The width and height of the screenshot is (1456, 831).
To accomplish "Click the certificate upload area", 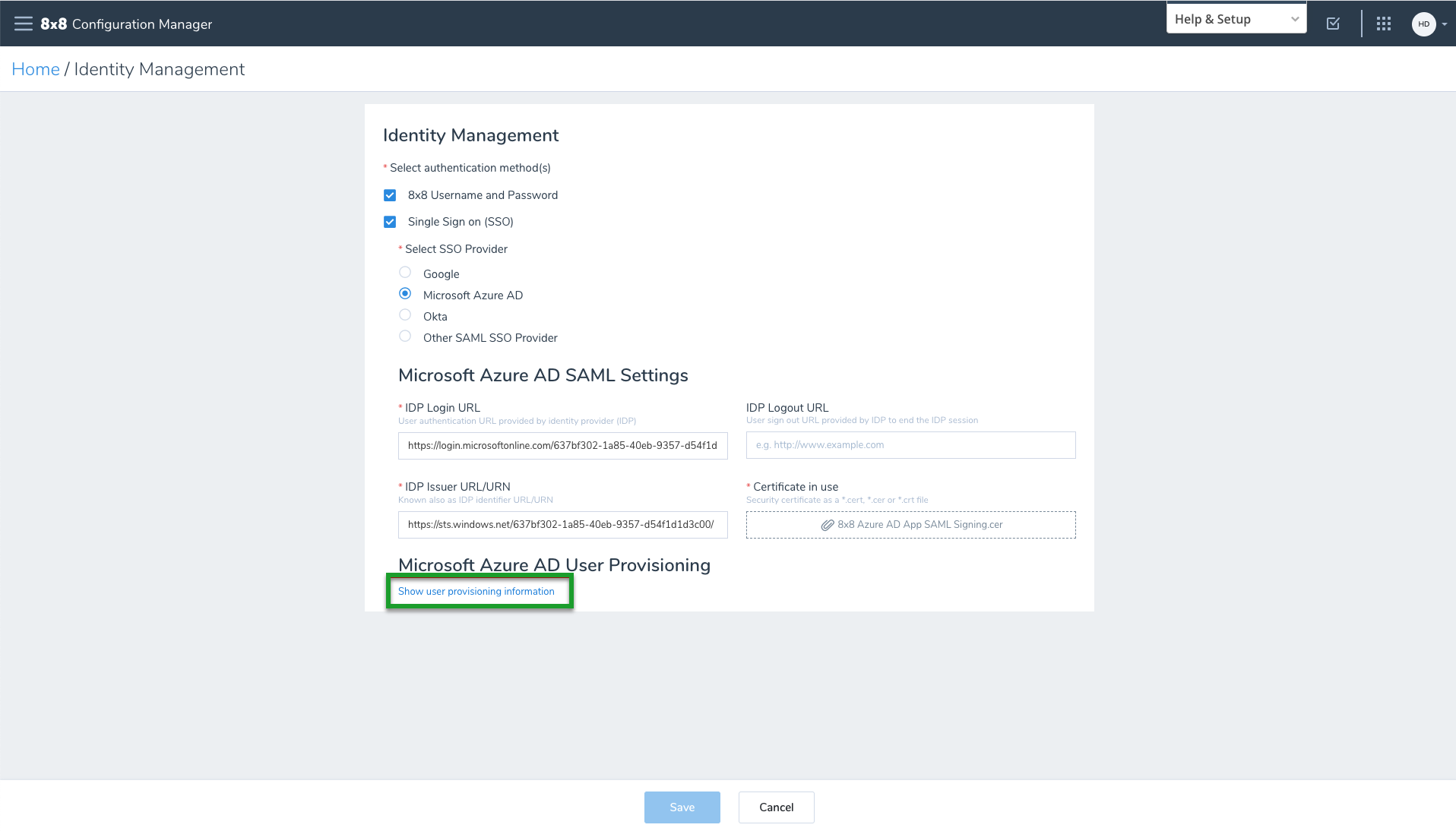I will click(911, 525).
